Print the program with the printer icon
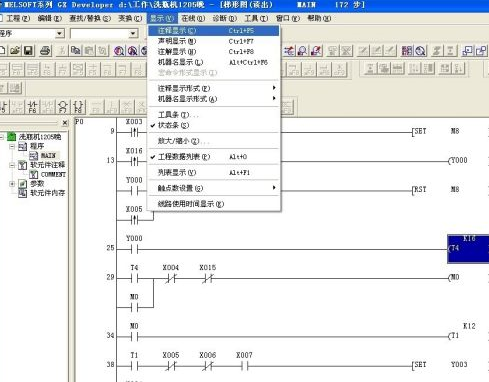This screenshot has height=382, width=489. tap(45, 51)
